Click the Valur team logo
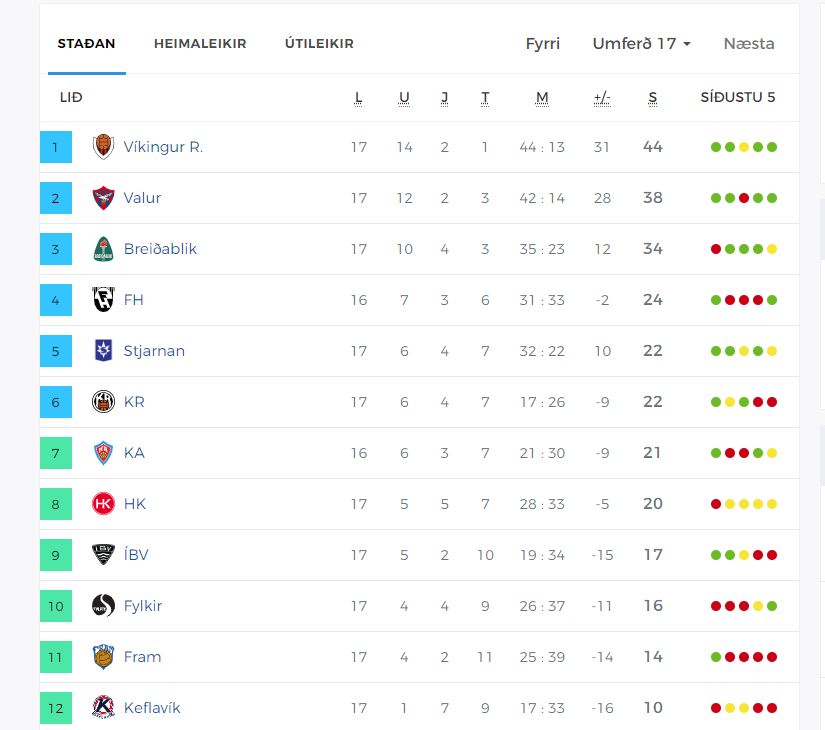Image resolution: width=825 pixels, height=730 pixels. click(x=103, y=198)
